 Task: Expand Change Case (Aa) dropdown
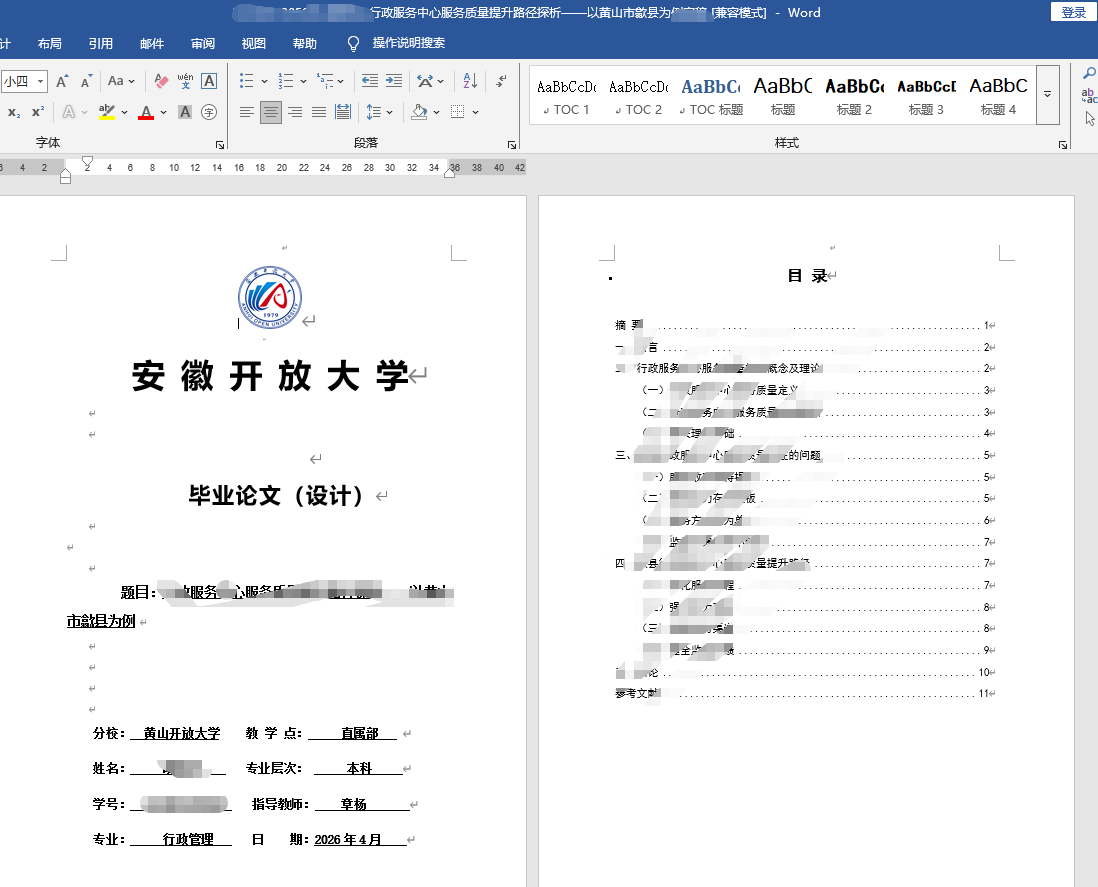coord(121,81)
